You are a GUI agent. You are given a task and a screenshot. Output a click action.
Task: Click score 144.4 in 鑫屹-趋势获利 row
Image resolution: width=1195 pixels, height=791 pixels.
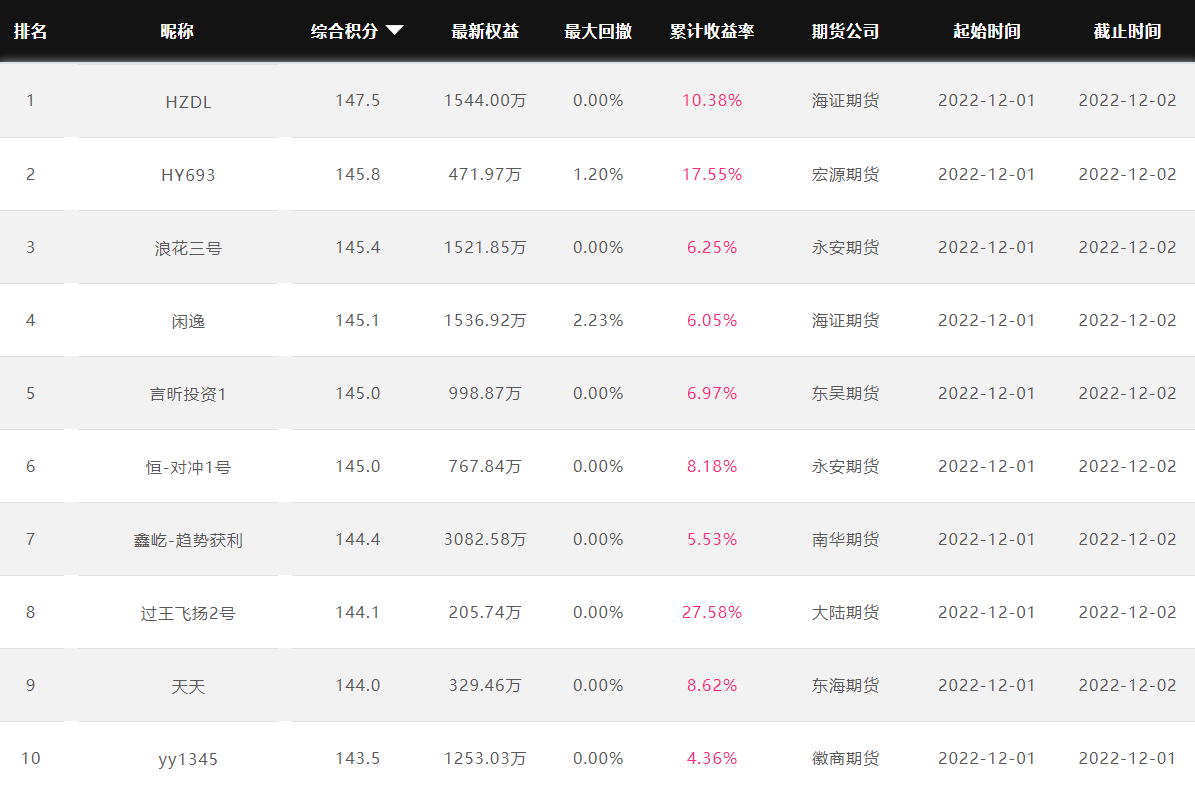coord(357,540)
